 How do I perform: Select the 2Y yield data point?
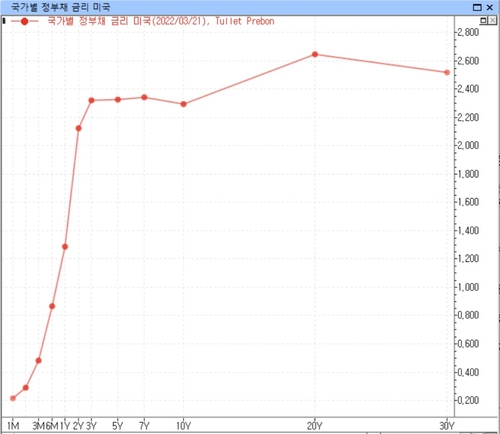[x=78, y=128]
